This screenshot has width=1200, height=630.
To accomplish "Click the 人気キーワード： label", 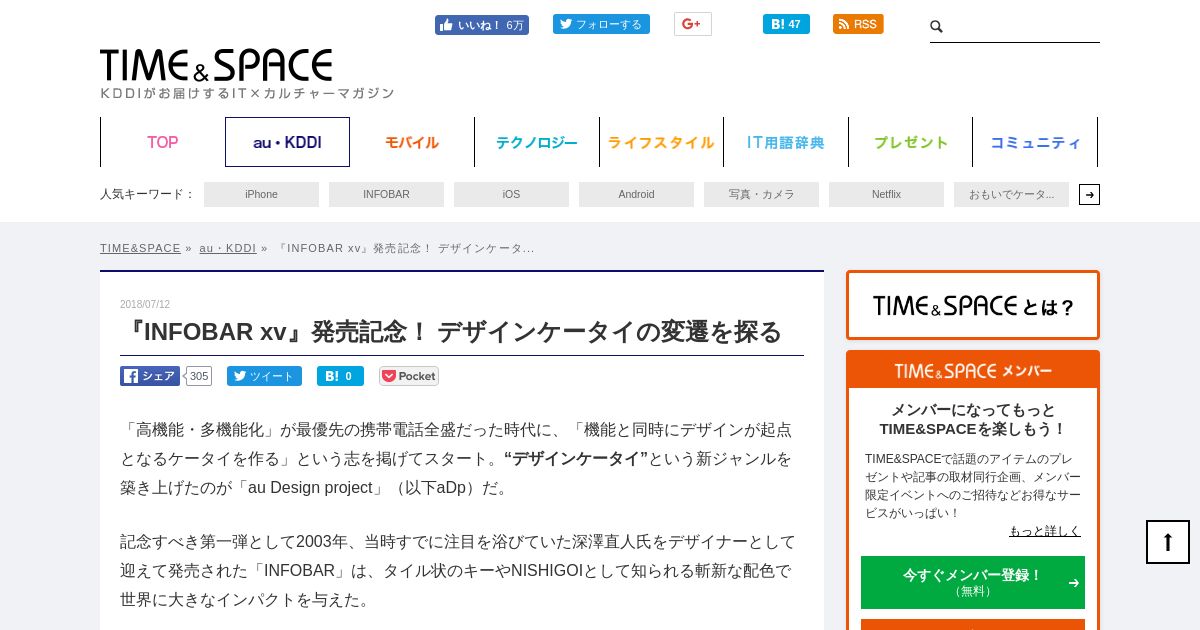I will coord(147,194).
